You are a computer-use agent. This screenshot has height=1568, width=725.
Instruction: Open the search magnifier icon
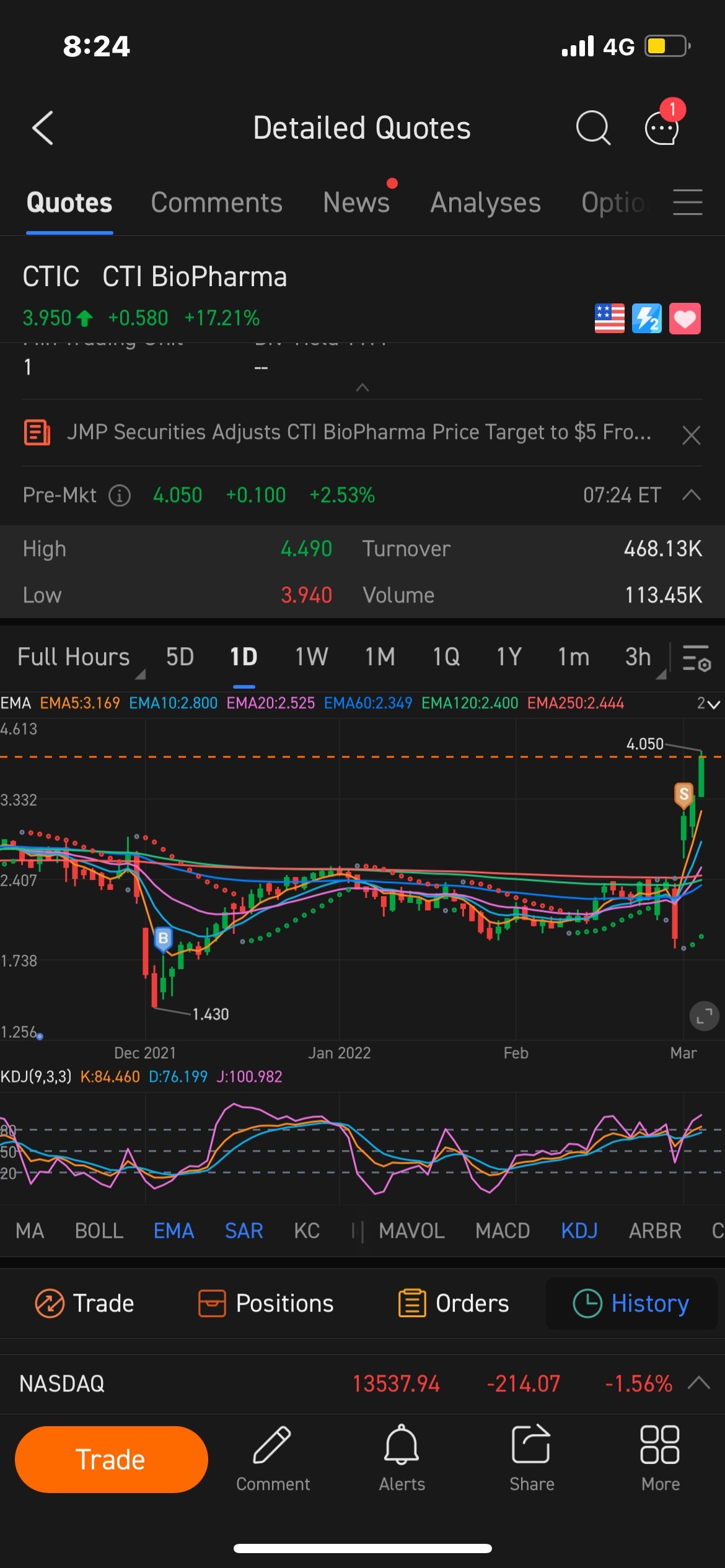(x=593, y=128)
